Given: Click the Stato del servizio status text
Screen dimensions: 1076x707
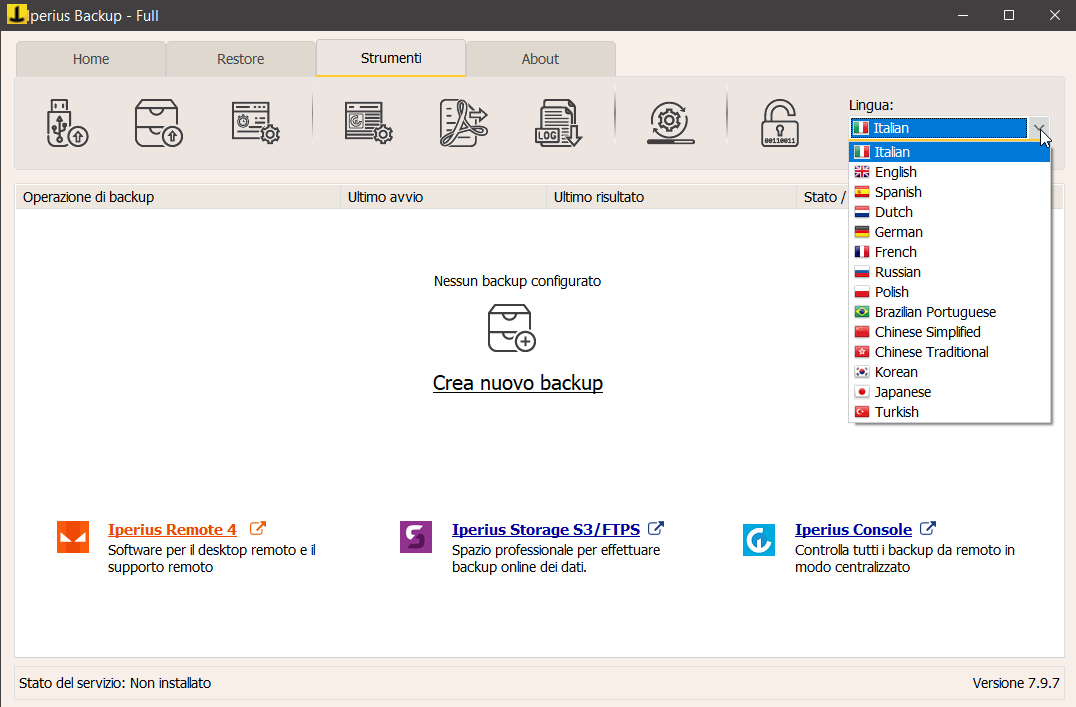Looking at the screenshot, I should click(115, 683).
